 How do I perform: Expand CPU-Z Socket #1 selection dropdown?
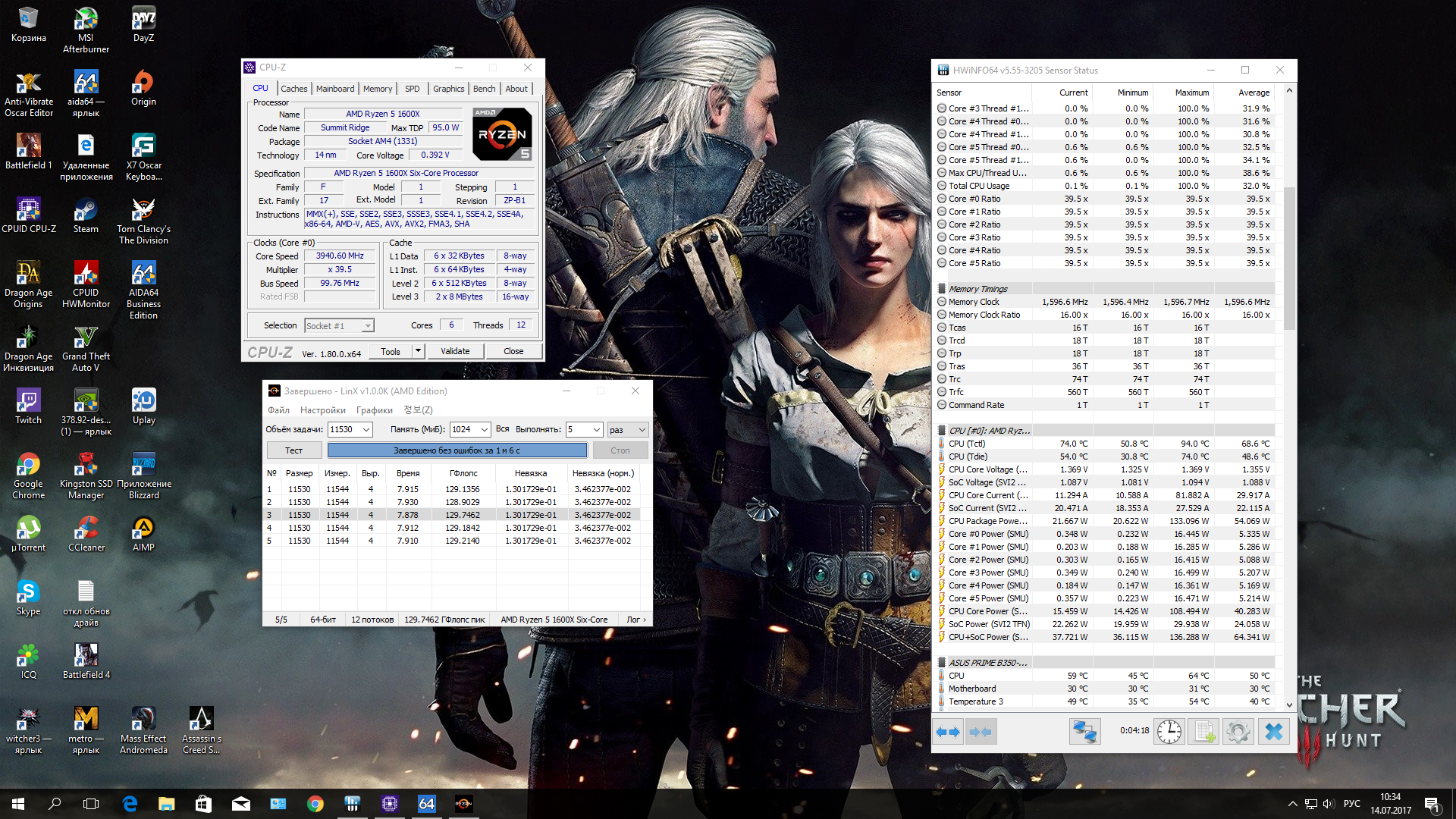(368, 326)
